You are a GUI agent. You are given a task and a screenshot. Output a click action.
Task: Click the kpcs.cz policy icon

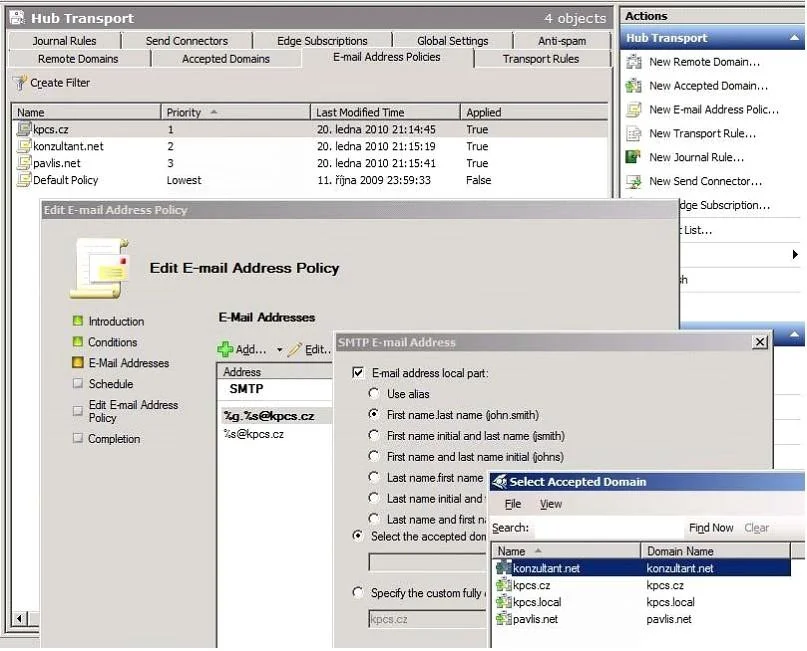point(24,129)
